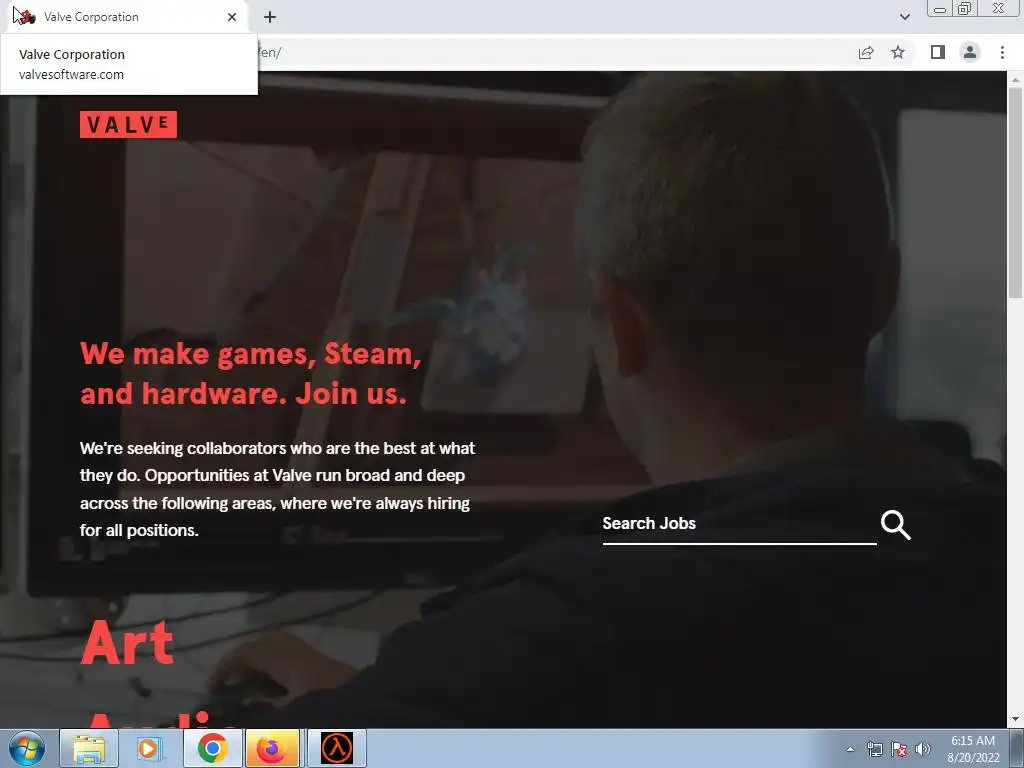Open the Windows Start menu
Viewport: 1024px width, 768px height.
[x=27, y=748]
